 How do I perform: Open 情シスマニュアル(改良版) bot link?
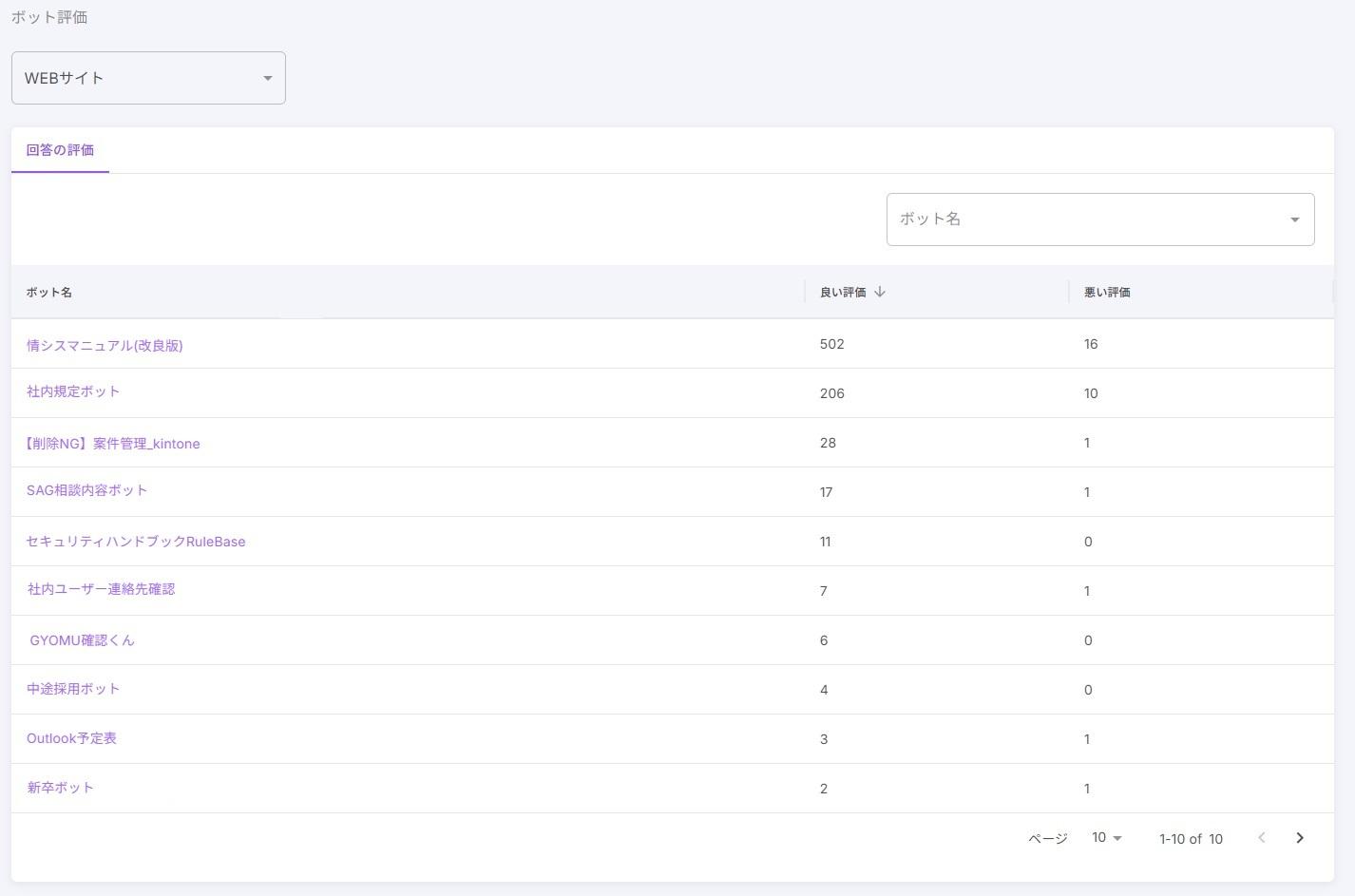105,345
